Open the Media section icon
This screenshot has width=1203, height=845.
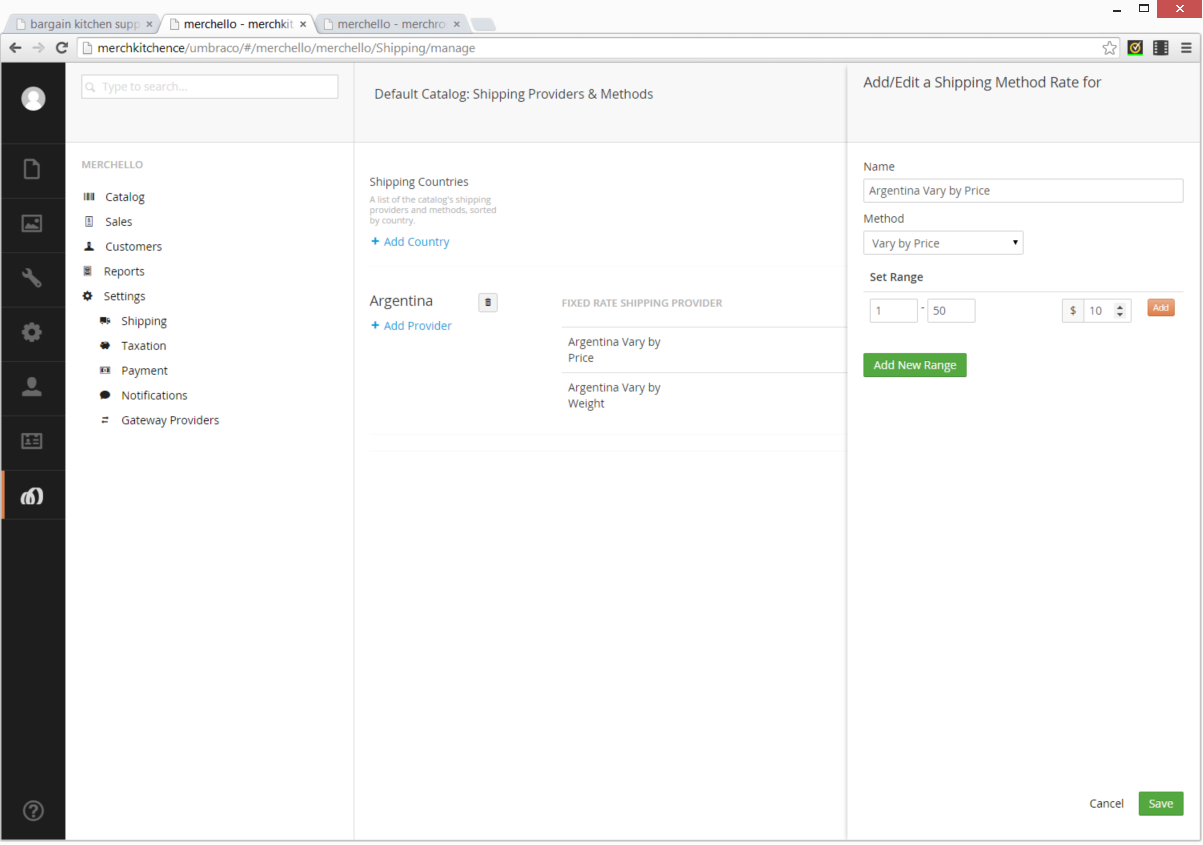[32, 223]
